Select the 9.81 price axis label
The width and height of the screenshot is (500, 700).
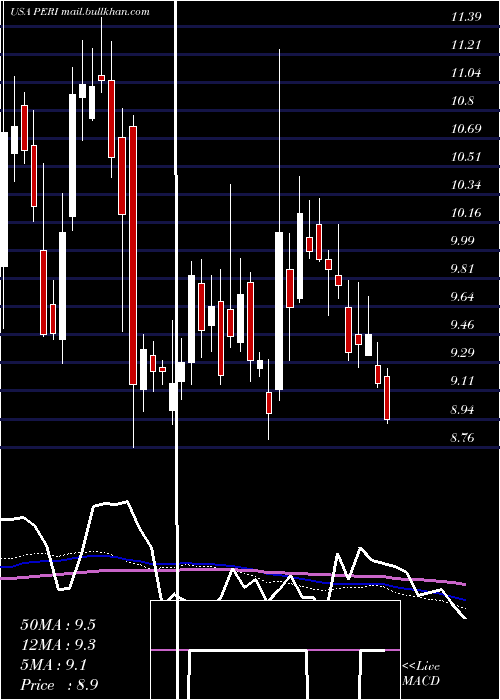463,269
